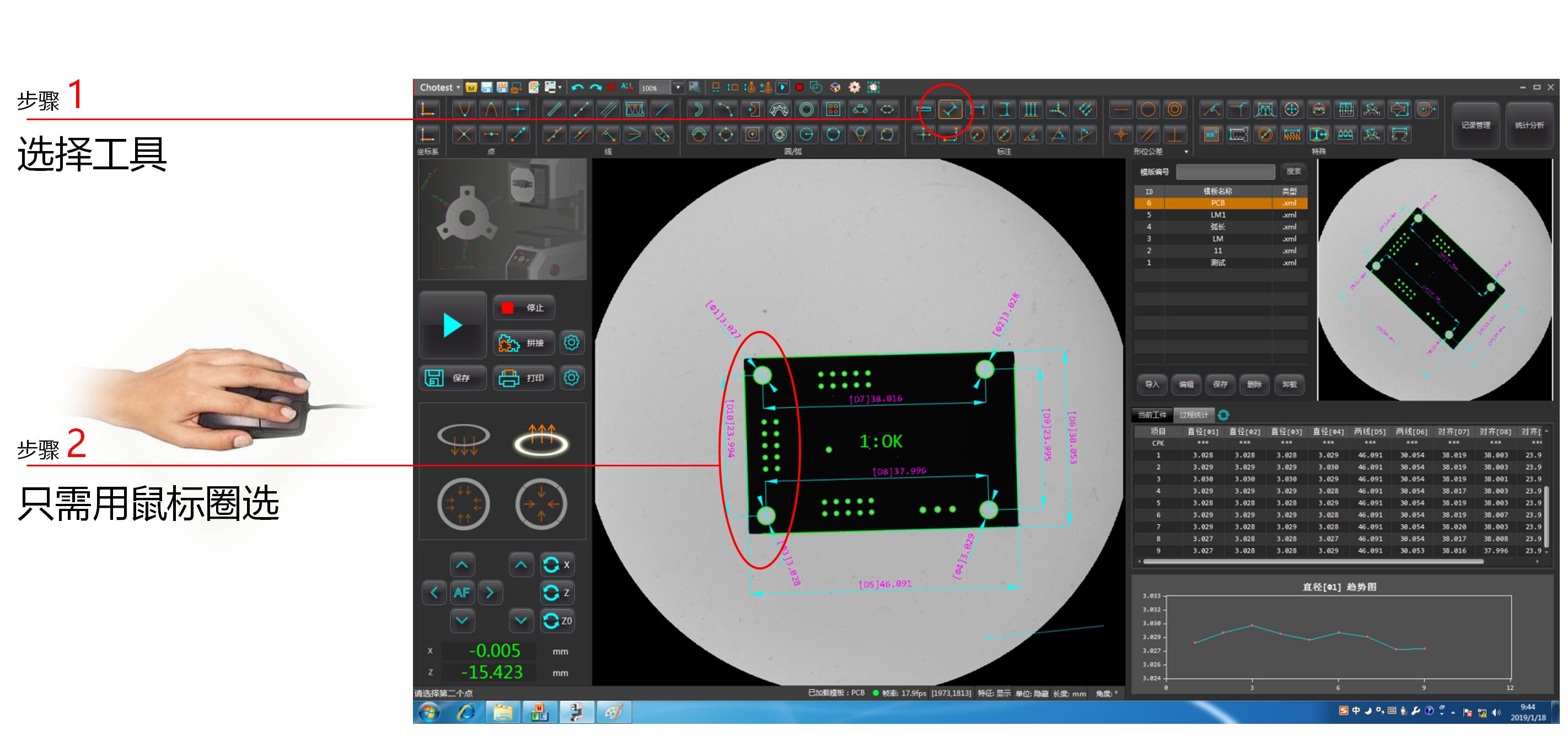Viewport: 1568px width, 747px height.
Task: Switch to the 过程统计 tab
Action: [x=1194, y=415]
